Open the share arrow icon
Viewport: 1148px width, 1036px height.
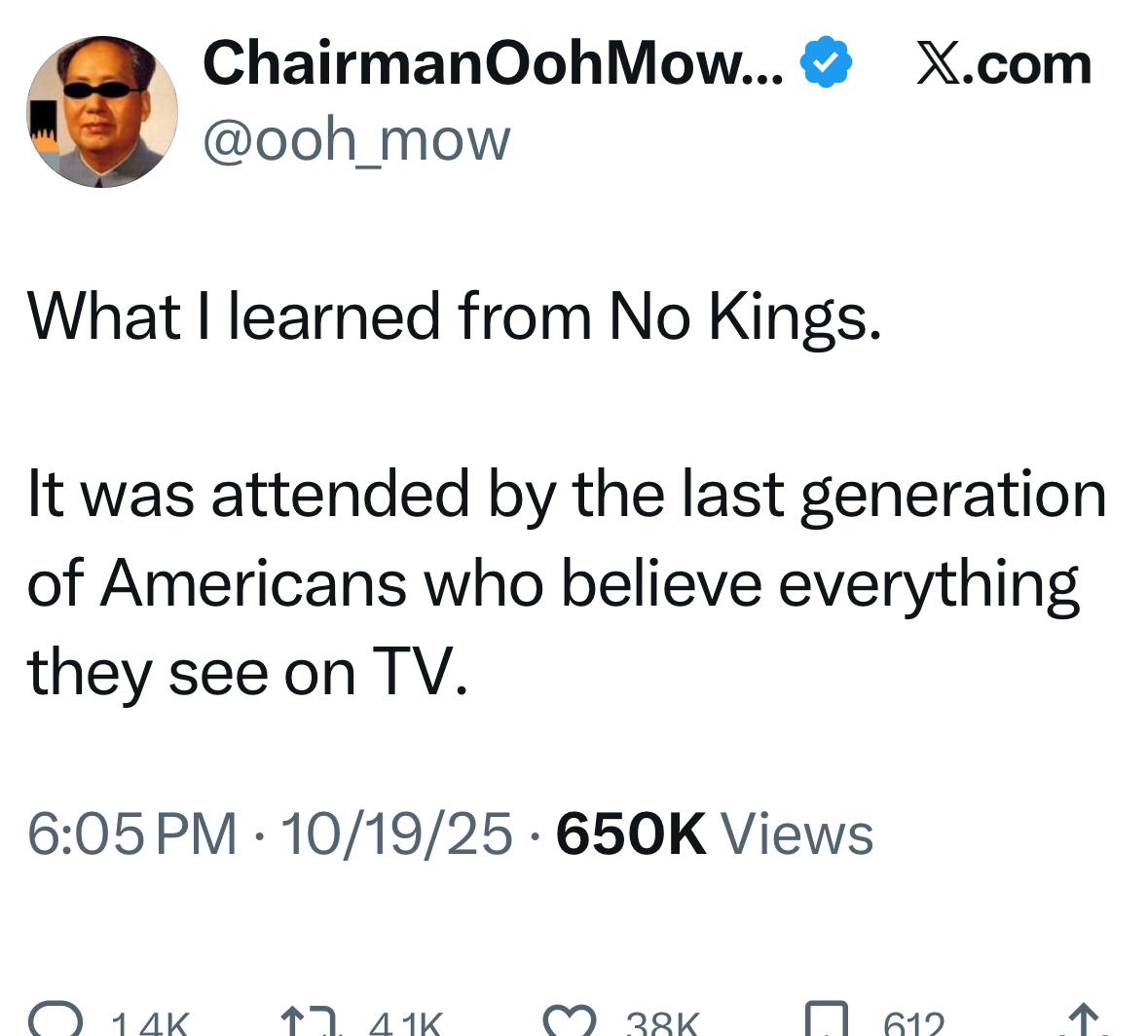click(1083, 1020)
